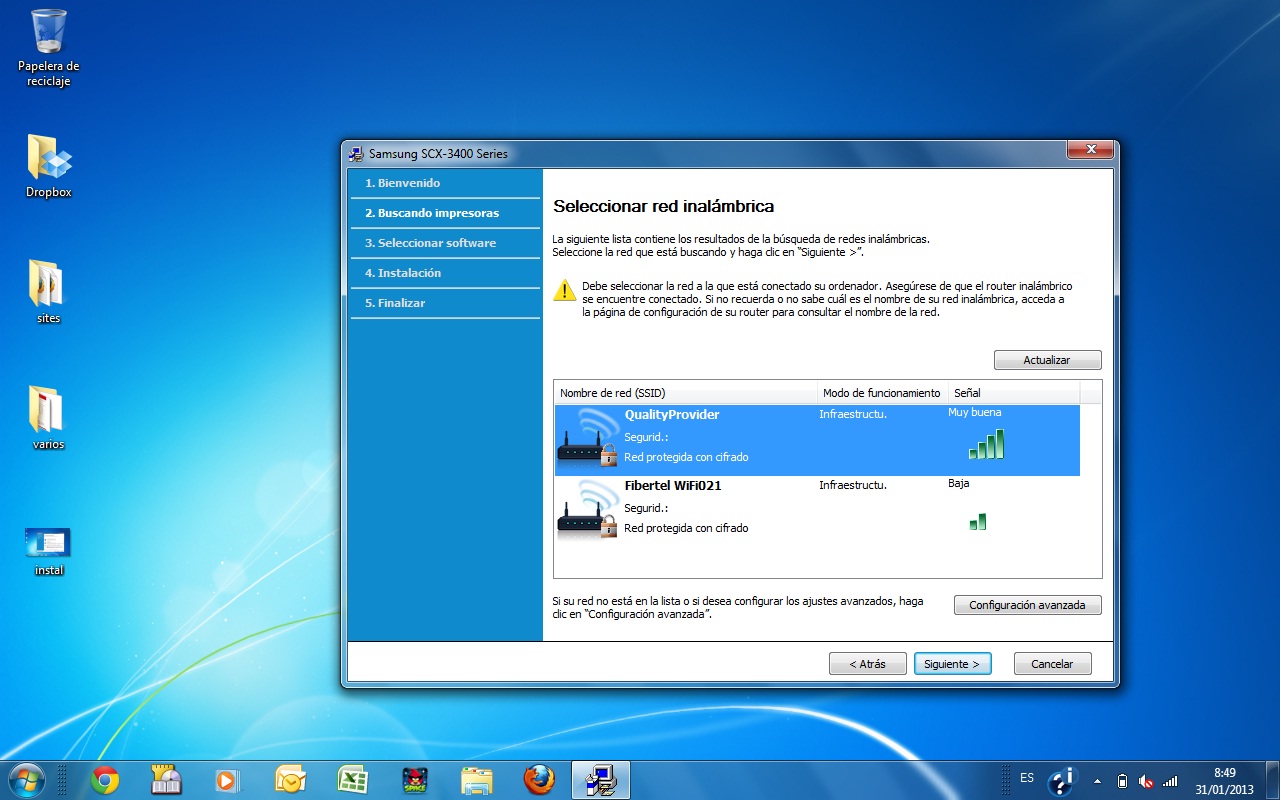Click the yellow warning triangle icon
The image size is (1280, 800).
pyautogui.click(x=565, y=290)
